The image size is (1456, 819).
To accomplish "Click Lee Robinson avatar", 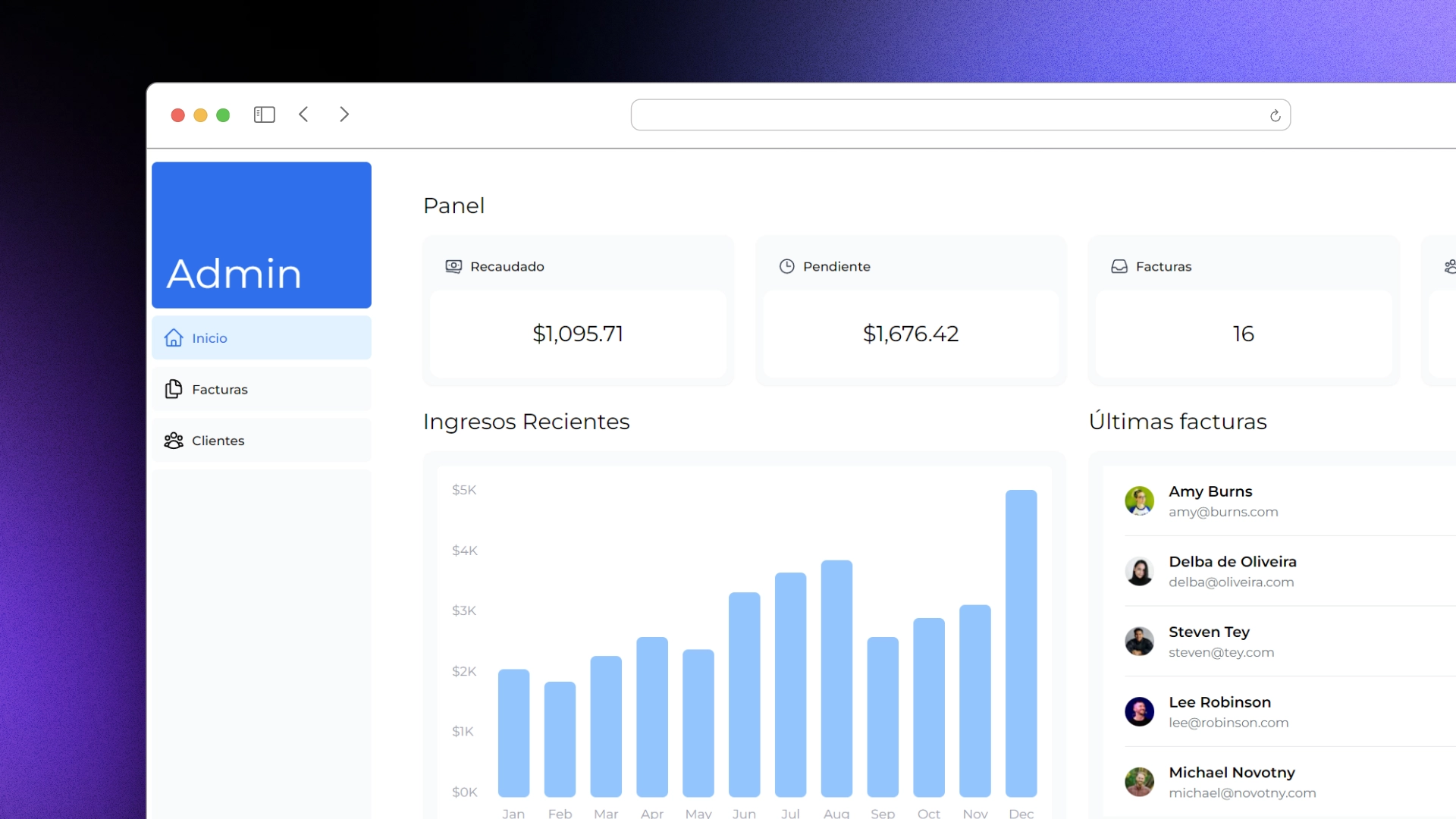I will click(1139, 711).
